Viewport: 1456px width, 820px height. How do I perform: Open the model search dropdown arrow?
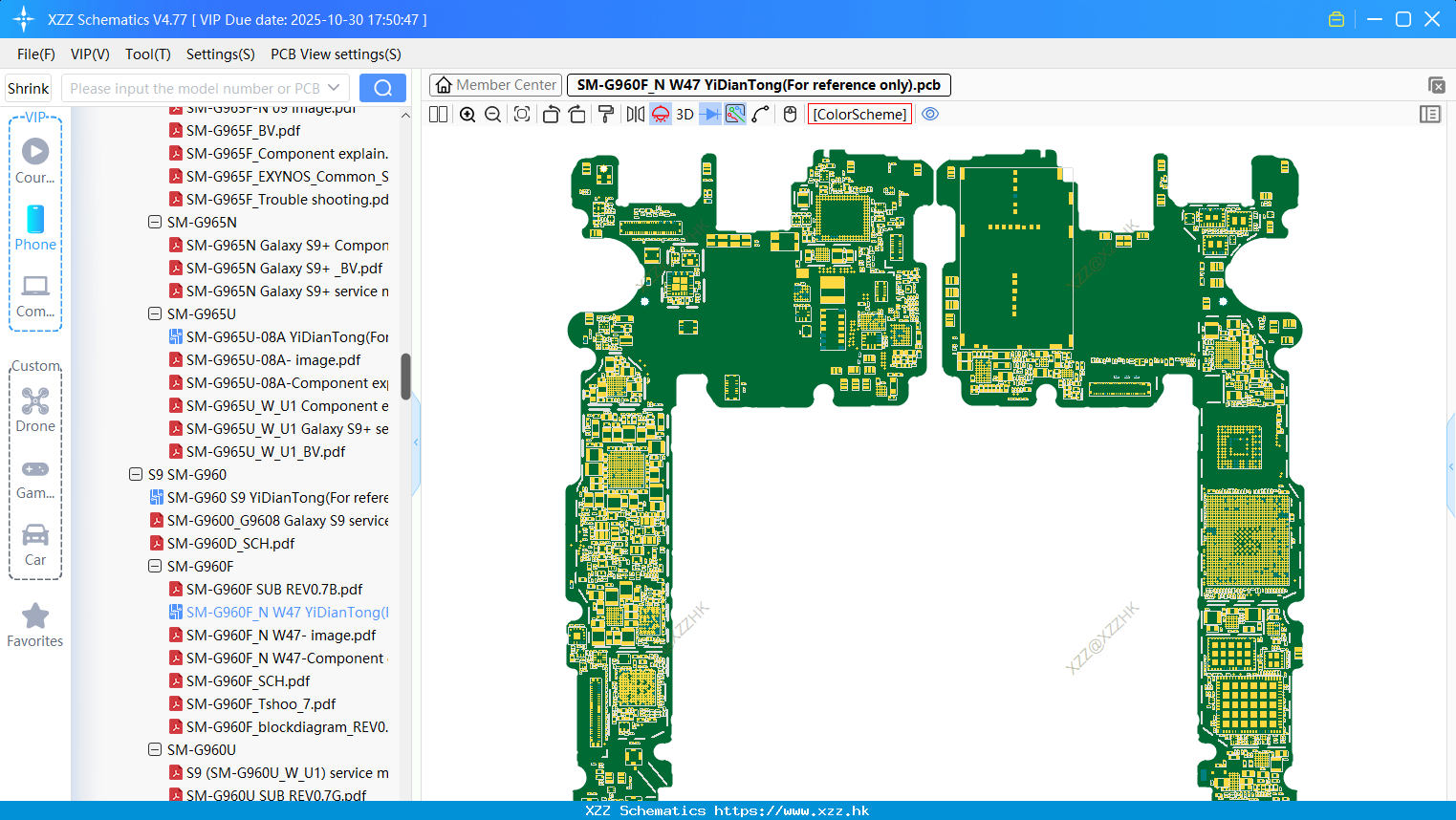coord(334,88)
